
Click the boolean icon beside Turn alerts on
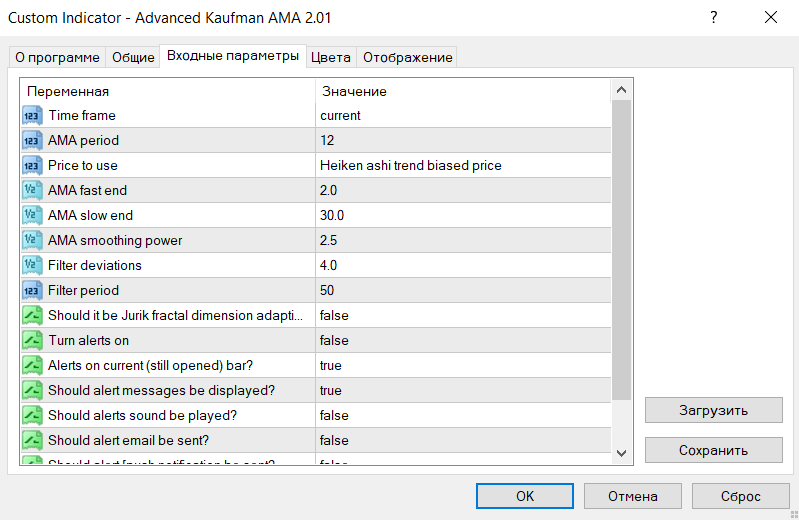tap(32, 340)
